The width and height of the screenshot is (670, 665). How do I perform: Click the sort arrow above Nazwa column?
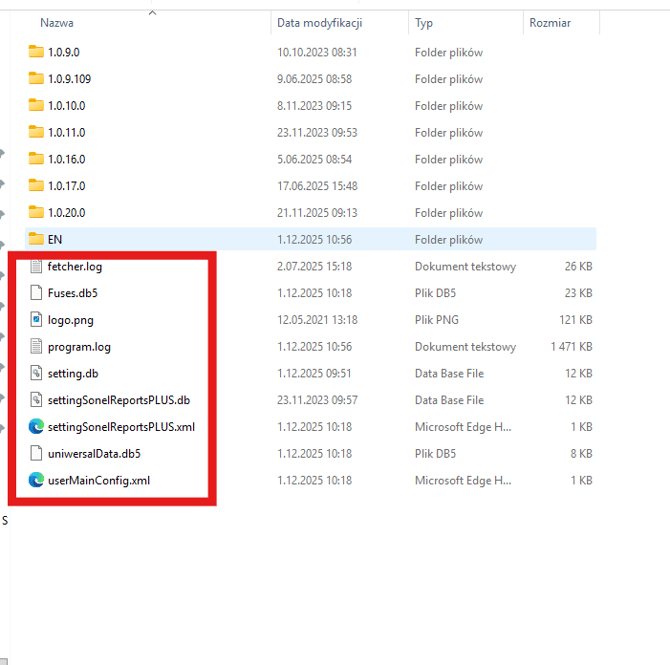[152, 13]
